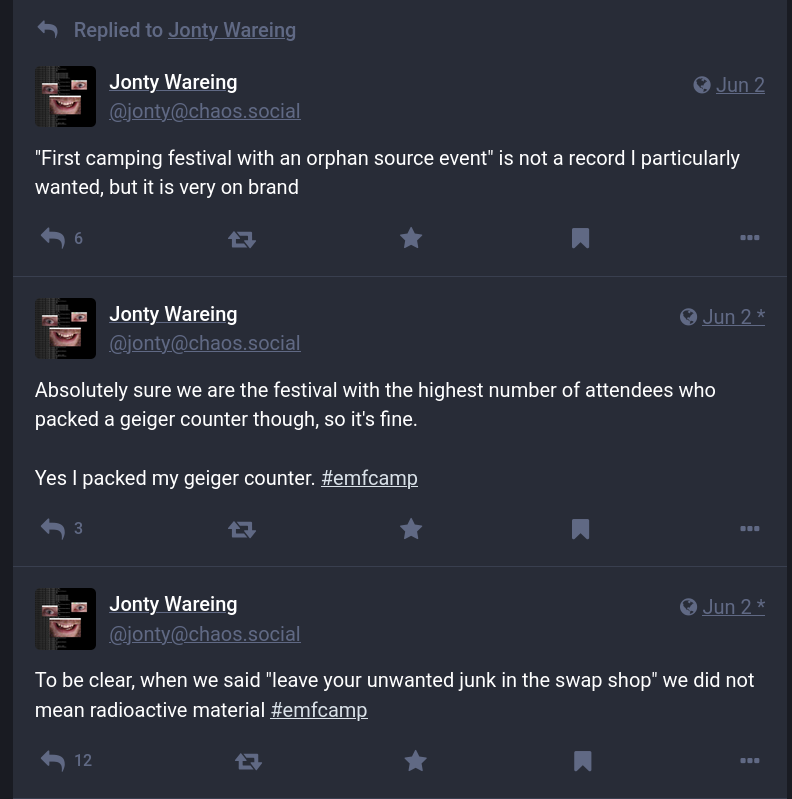Screen dimensions: 792x799
Task: Open #emfcamp hashtag in geiger counter post
Action: click(369, 478)
